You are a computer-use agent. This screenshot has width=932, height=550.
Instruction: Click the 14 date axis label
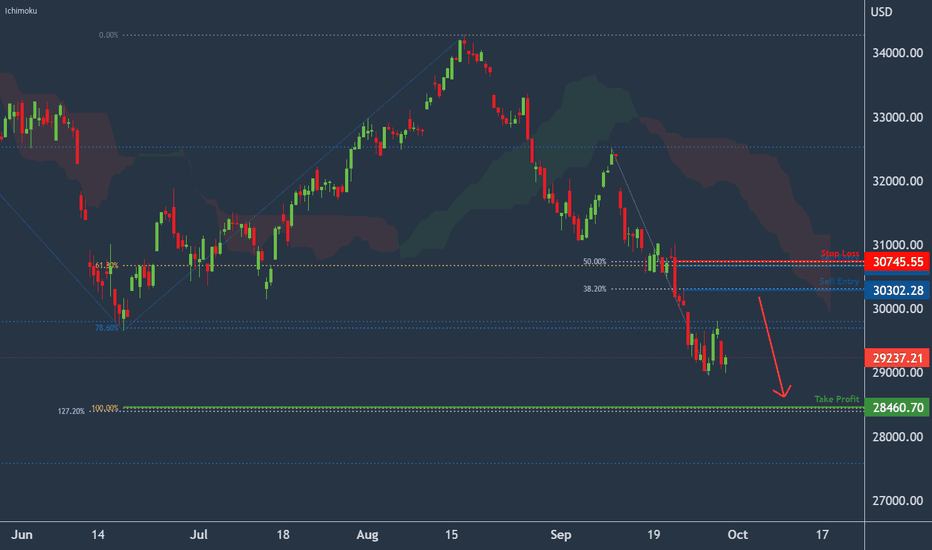pyautogui.click(x=98, y=535)
